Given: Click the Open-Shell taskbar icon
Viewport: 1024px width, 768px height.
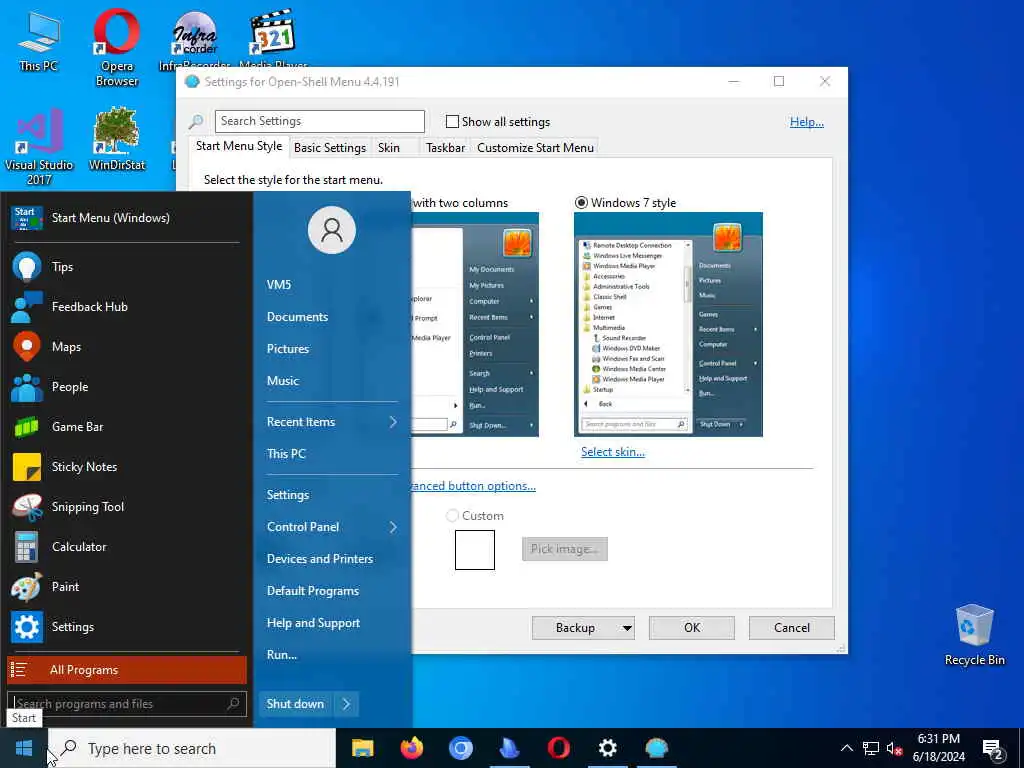Looking at the screenshot, I should point(656,748).
